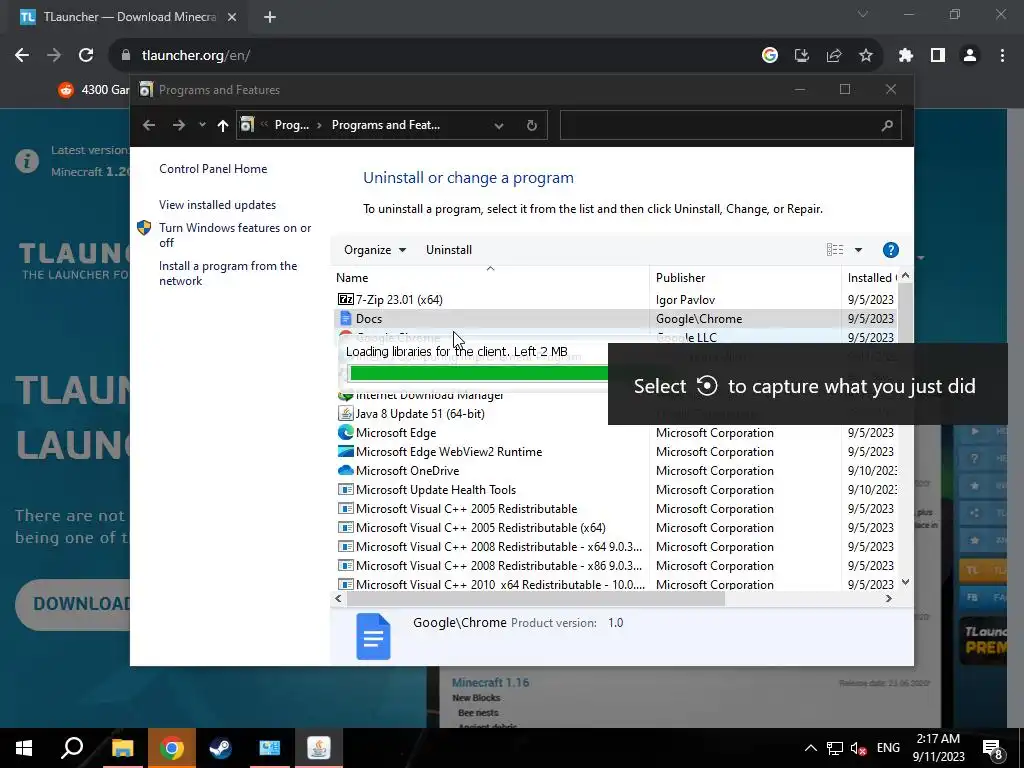Open Chrome tab search dropdown arrow
1024x768 pixels.
(x=863, y=14)
